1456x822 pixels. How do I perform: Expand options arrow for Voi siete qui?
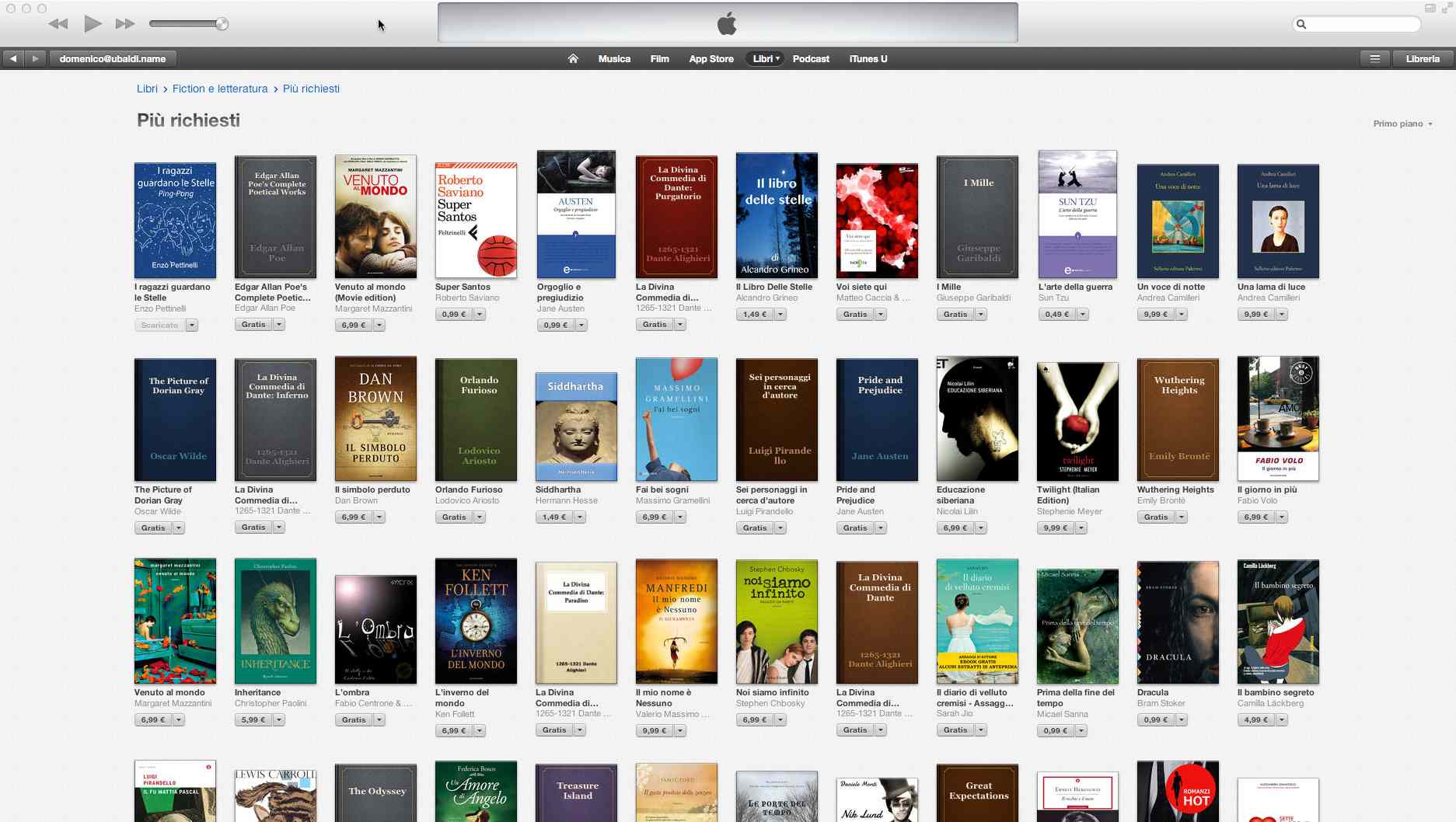click(881, 315)
